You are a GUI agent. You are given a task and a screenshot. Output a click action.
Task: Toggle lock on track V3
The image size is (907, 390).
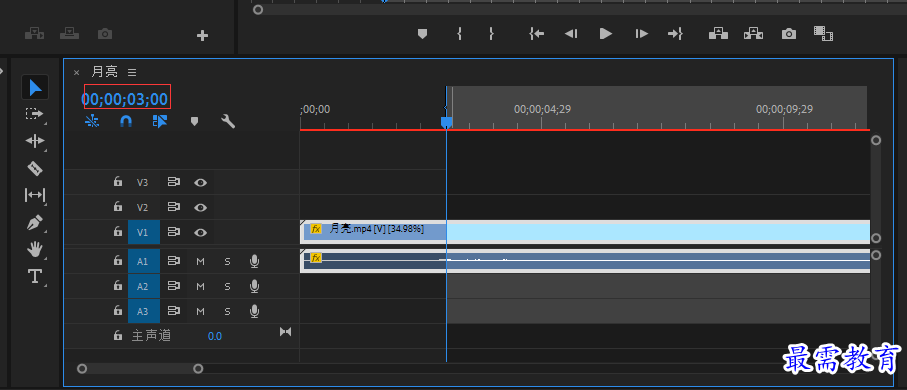pos(117,182)
